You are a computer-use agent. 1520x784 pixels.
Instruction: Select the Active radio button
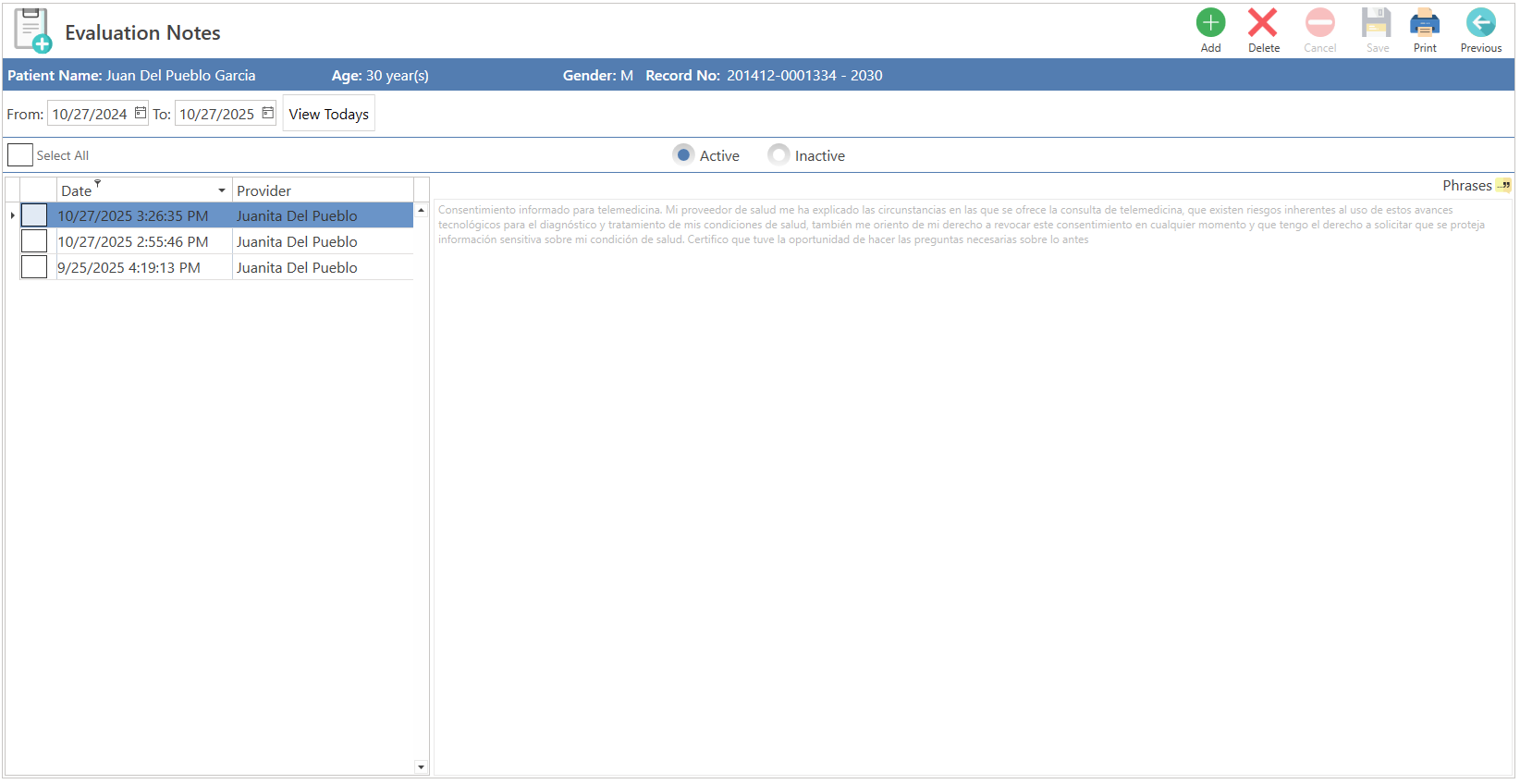tap(683, 155)
